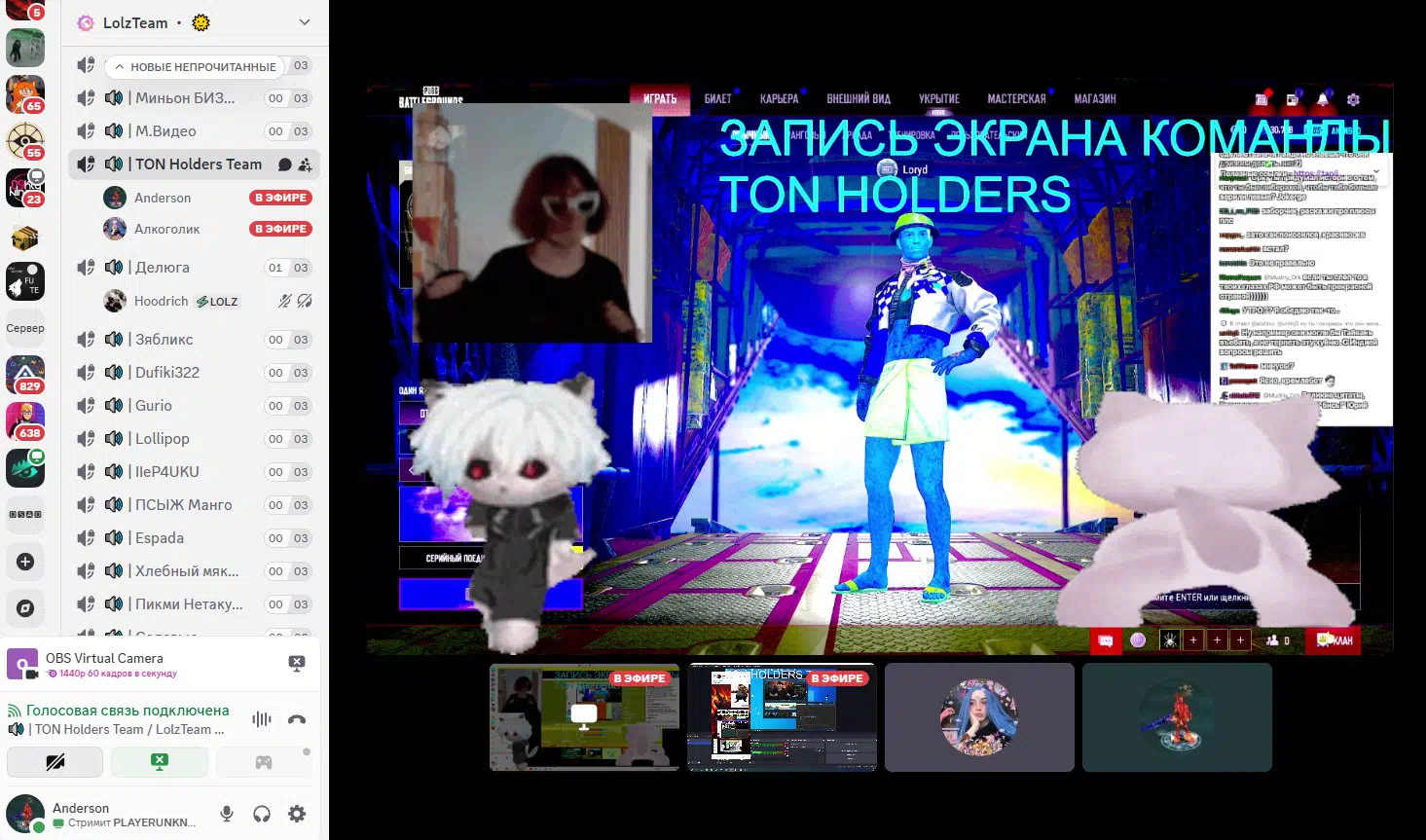Open voice noise suppression waveform icon

pos(262,719)
